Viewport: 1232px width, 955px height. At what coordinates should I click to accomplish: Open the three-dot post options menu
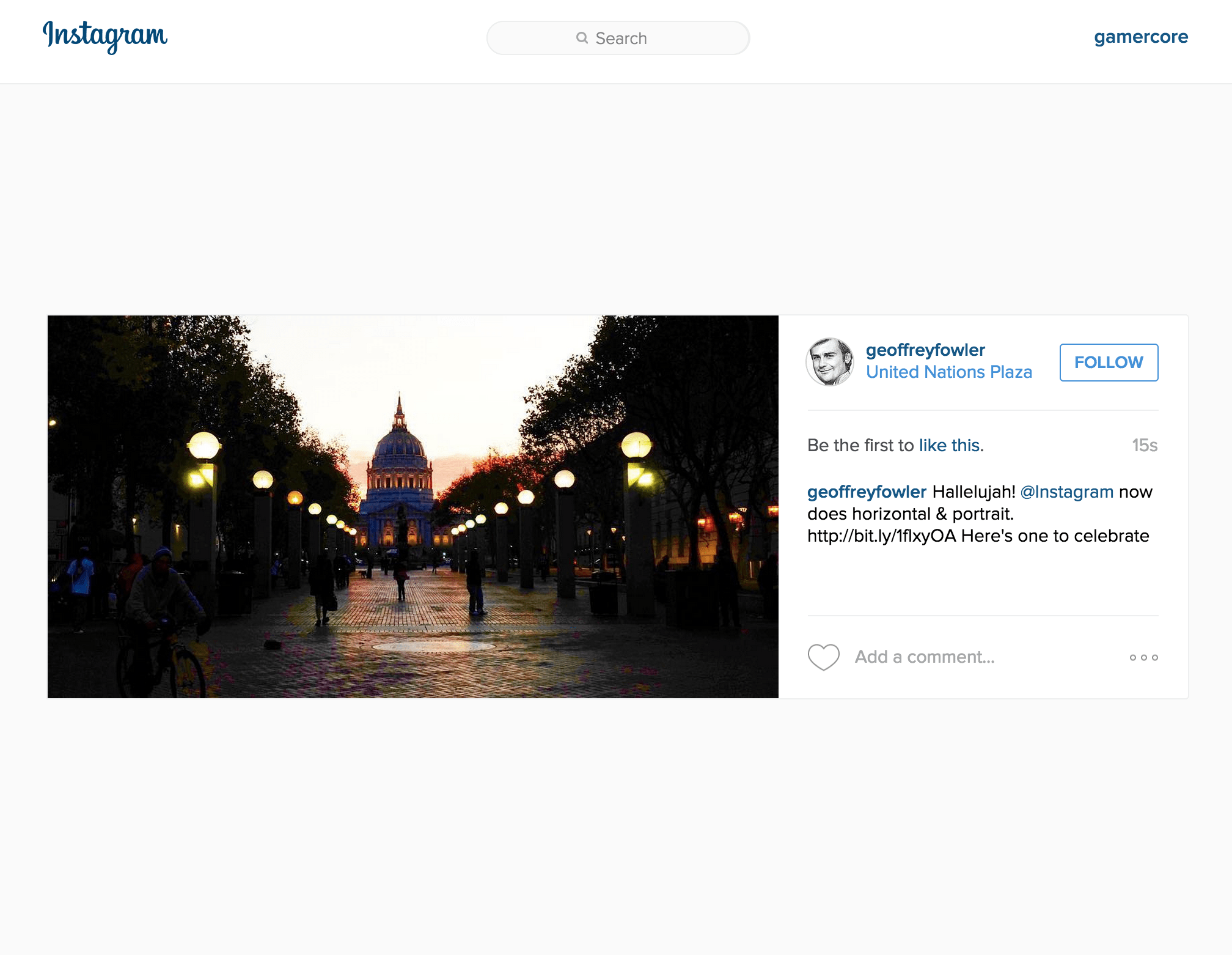(1143, 657)
